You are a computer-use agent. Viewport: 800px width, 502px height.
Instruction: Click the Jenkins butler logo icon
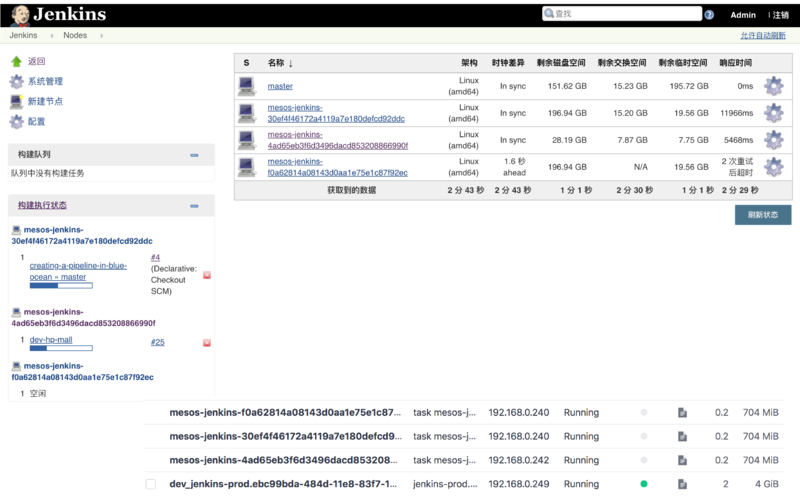(20, 15)
